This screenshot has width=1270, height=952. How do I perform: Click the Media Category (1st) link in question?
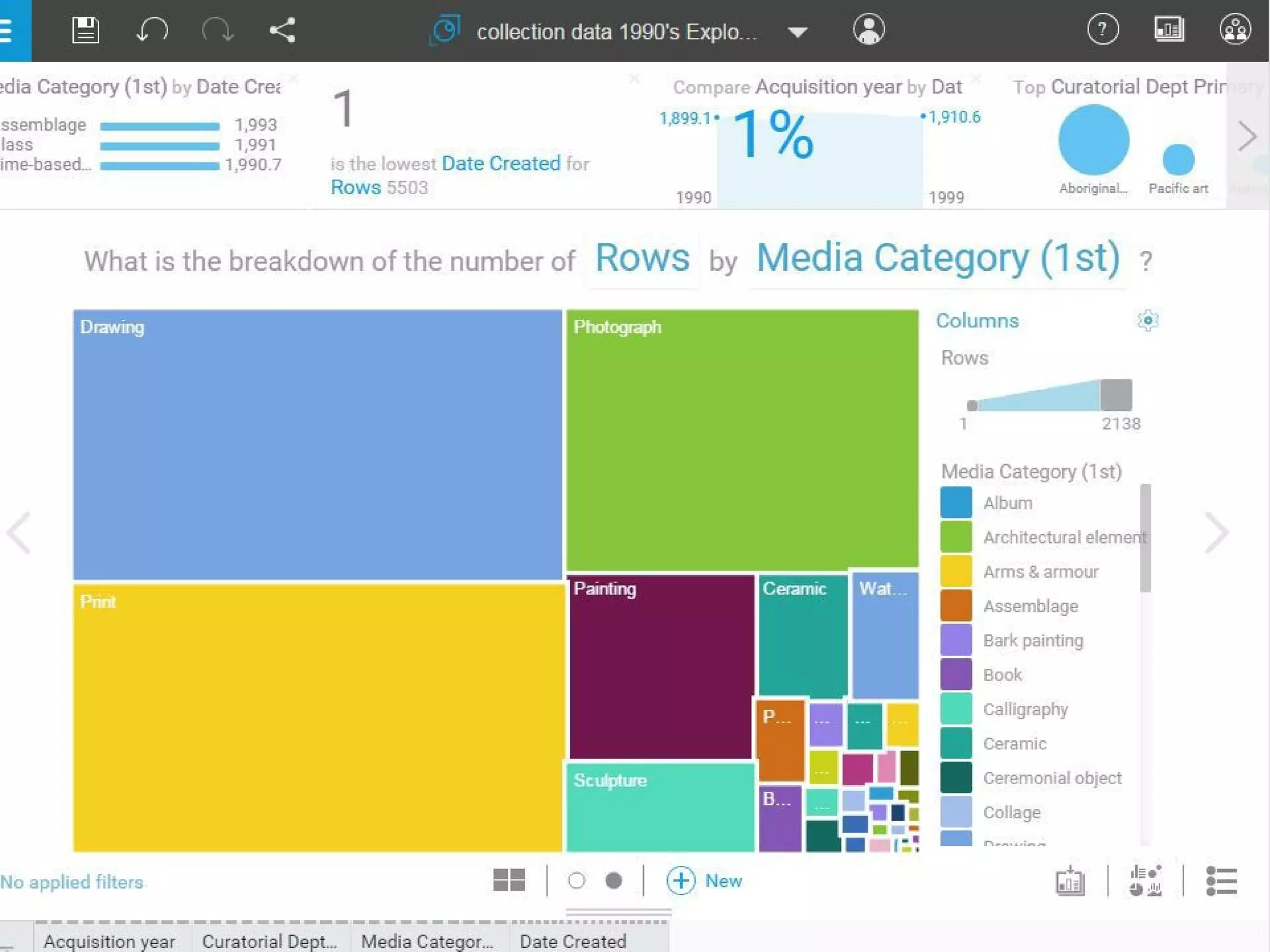coord(938,258)
